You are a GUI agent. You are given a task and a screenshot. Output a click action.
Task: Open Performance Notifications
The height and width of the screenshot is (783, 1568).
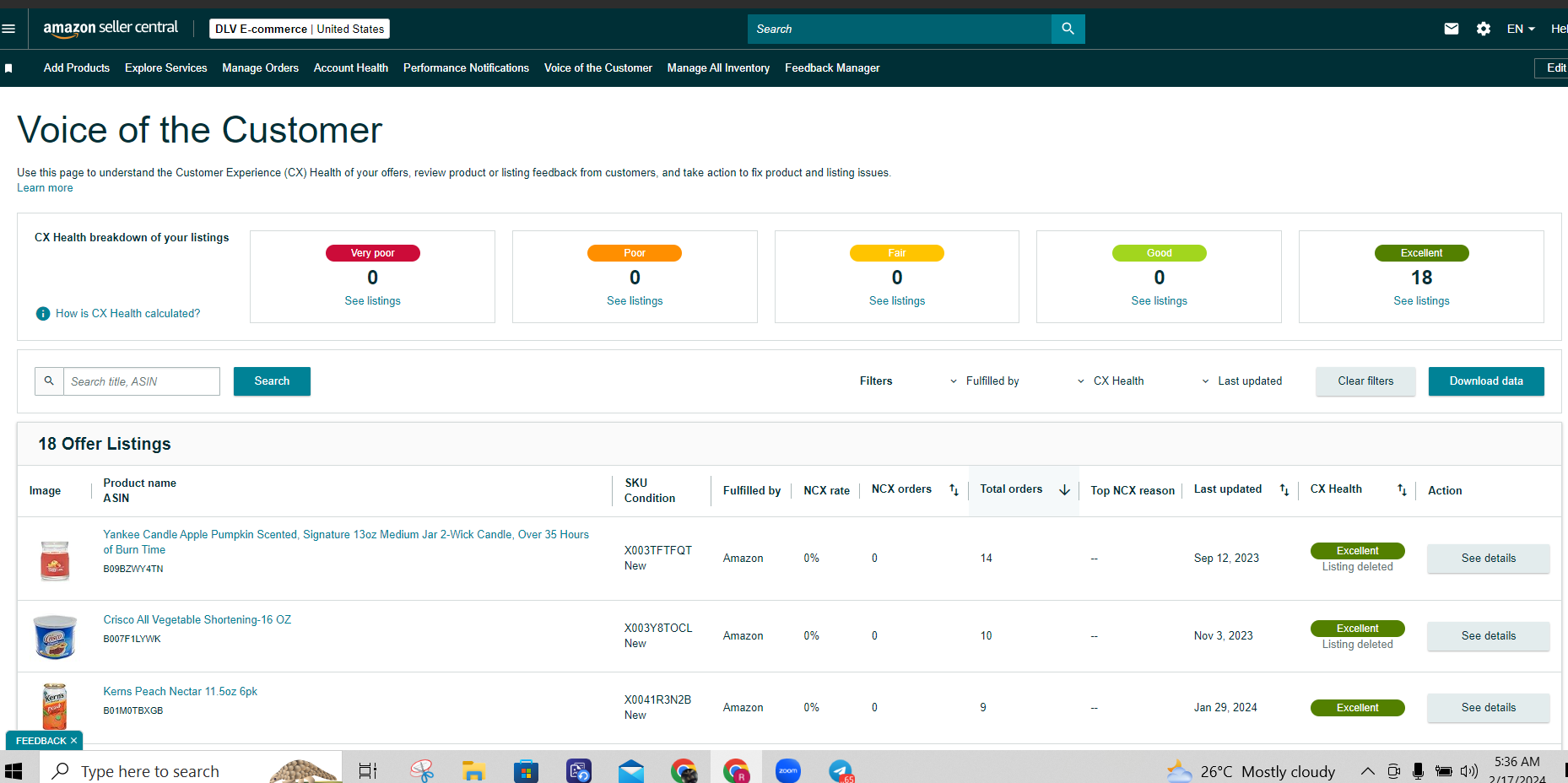tap(466, 68)
